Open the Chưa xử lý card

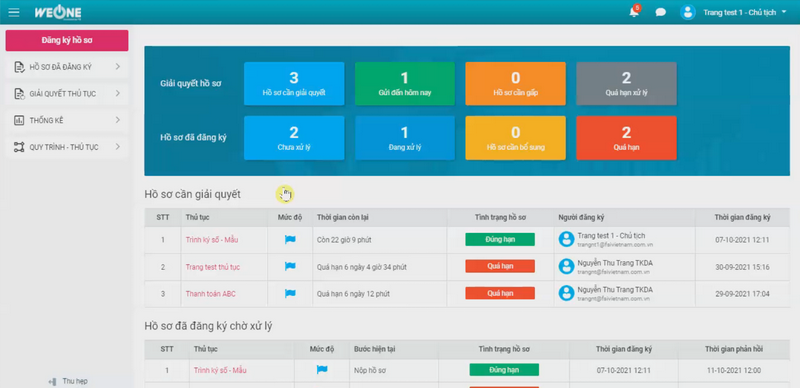click(x=294, y=138)
